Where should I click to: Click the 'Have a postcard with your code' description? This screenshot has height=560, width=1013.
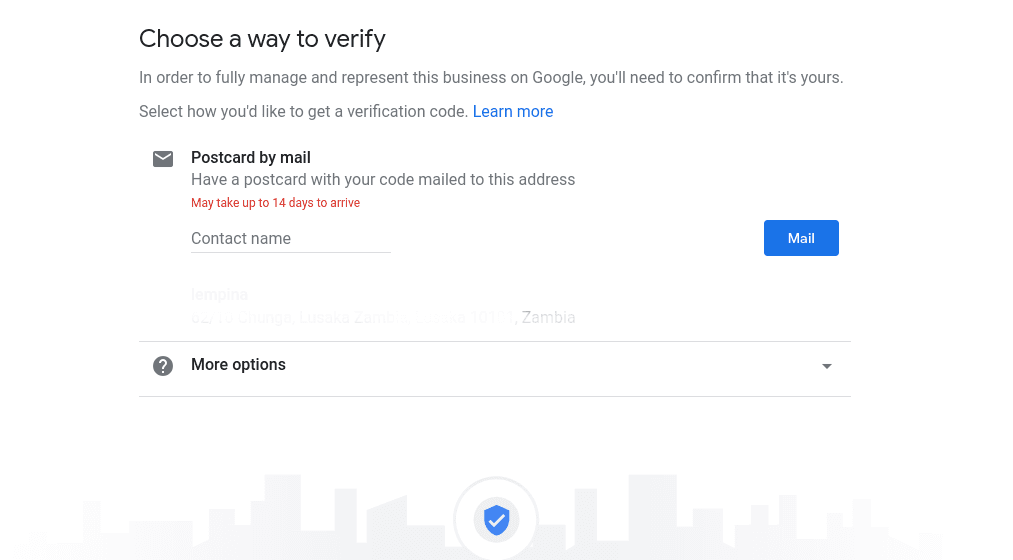383,180
